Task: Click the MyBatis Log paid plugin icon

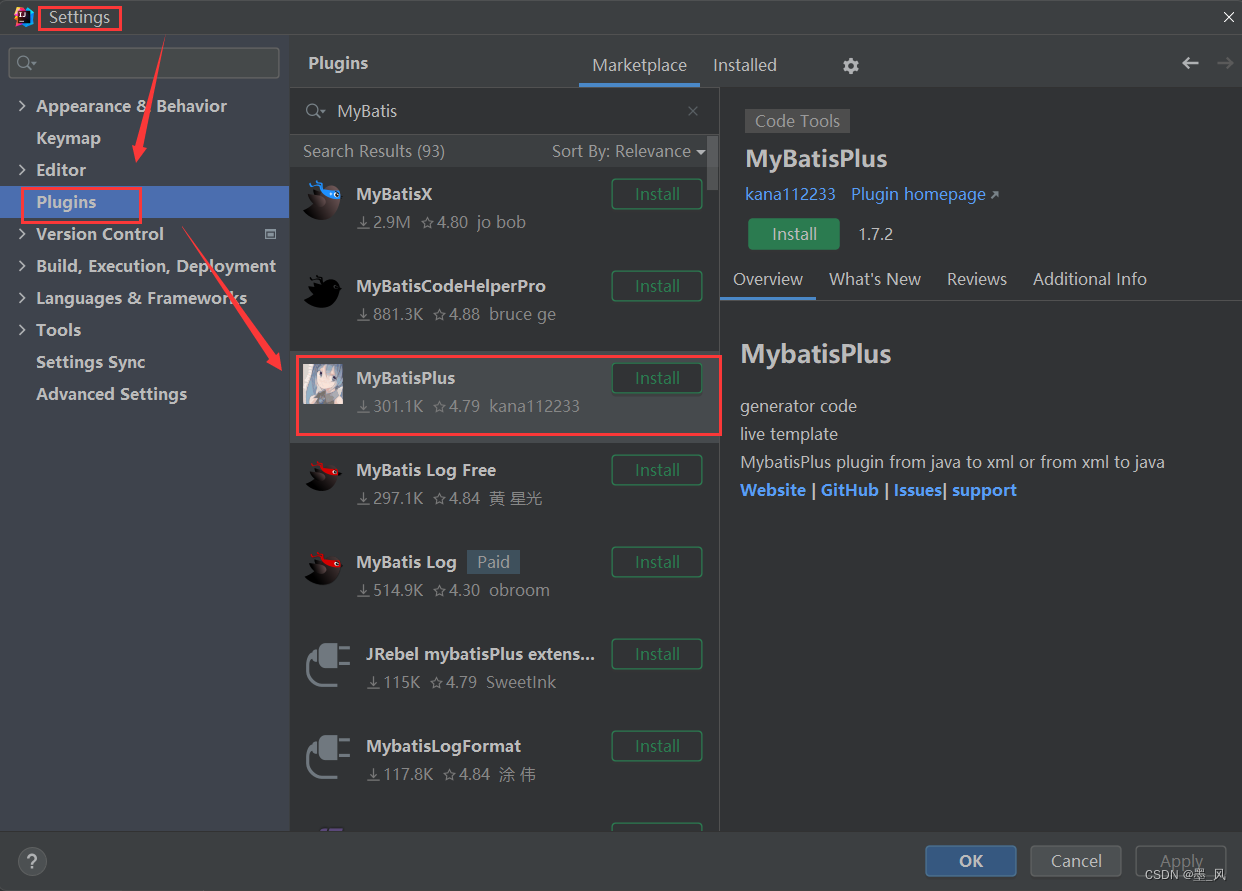Action: coord(324,568)
